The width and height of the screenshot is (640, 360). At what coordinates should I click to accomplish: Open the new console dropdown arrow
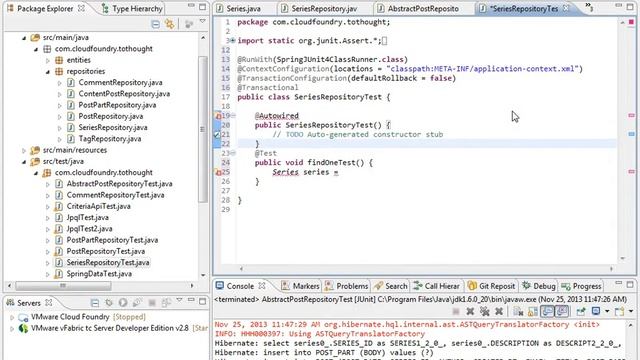pyautogui.click(x=631, y=312)
